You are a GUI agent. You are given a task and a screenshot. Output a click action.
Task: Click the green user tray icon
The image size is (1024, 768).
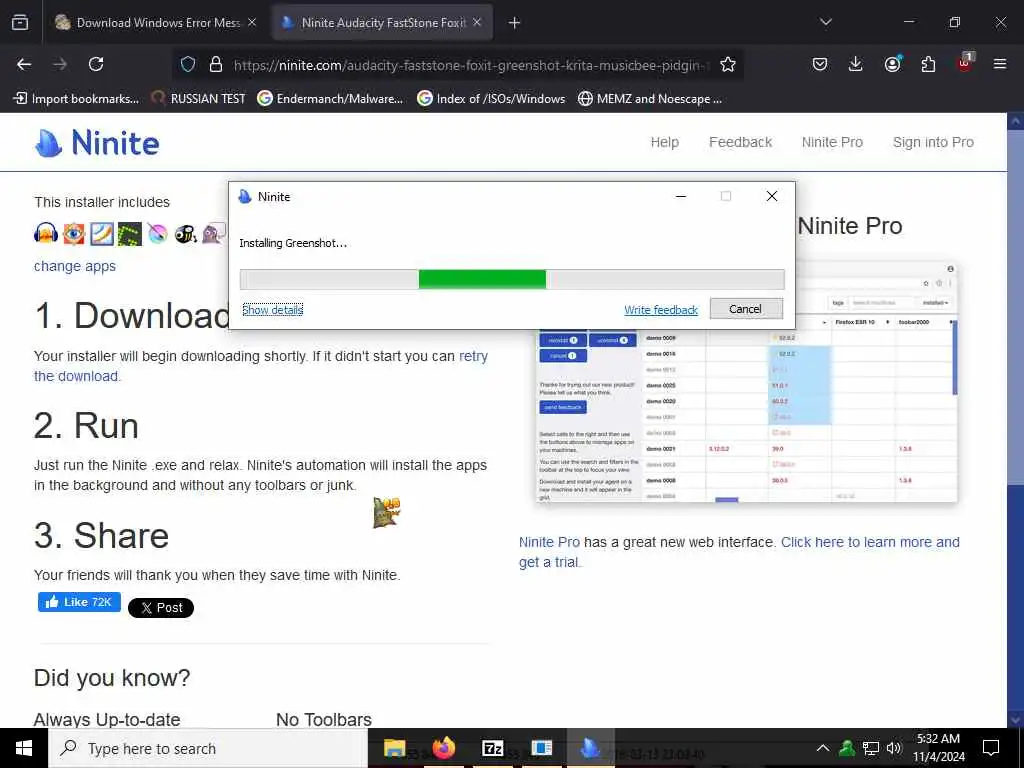[847, 748]
